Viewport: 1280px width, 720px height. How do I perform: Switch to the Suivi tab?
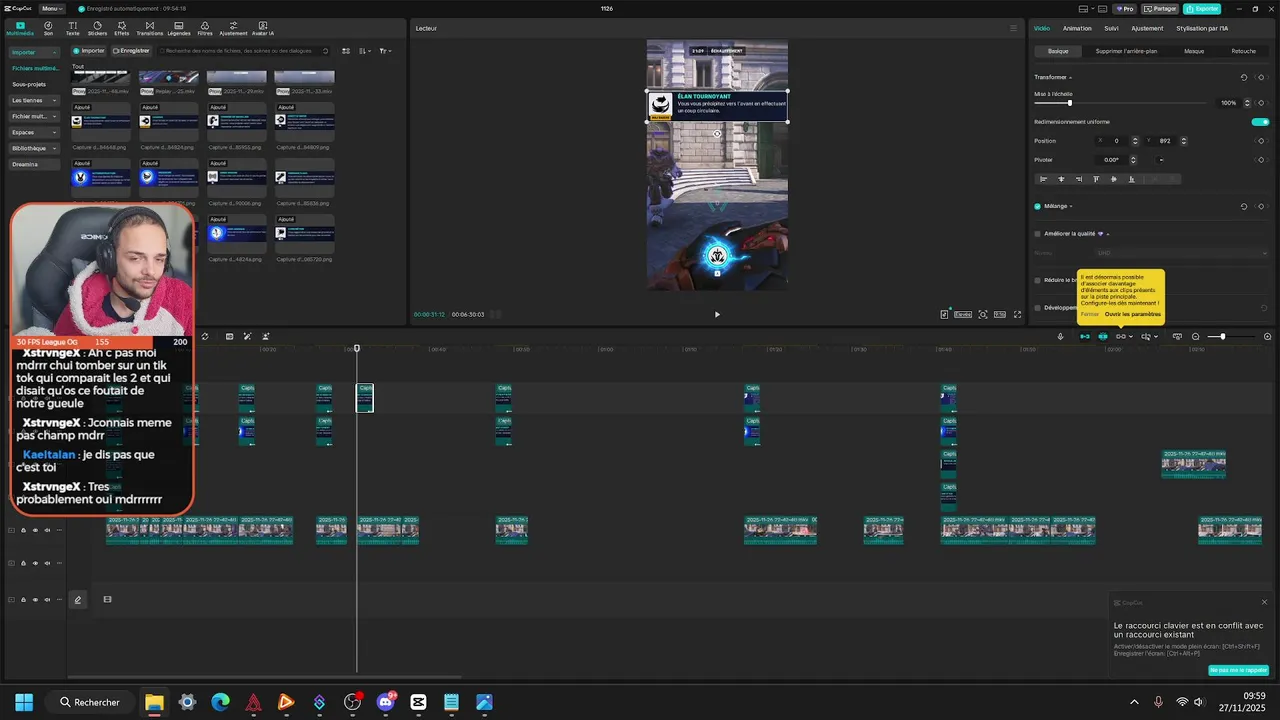tap(1111, 28)
